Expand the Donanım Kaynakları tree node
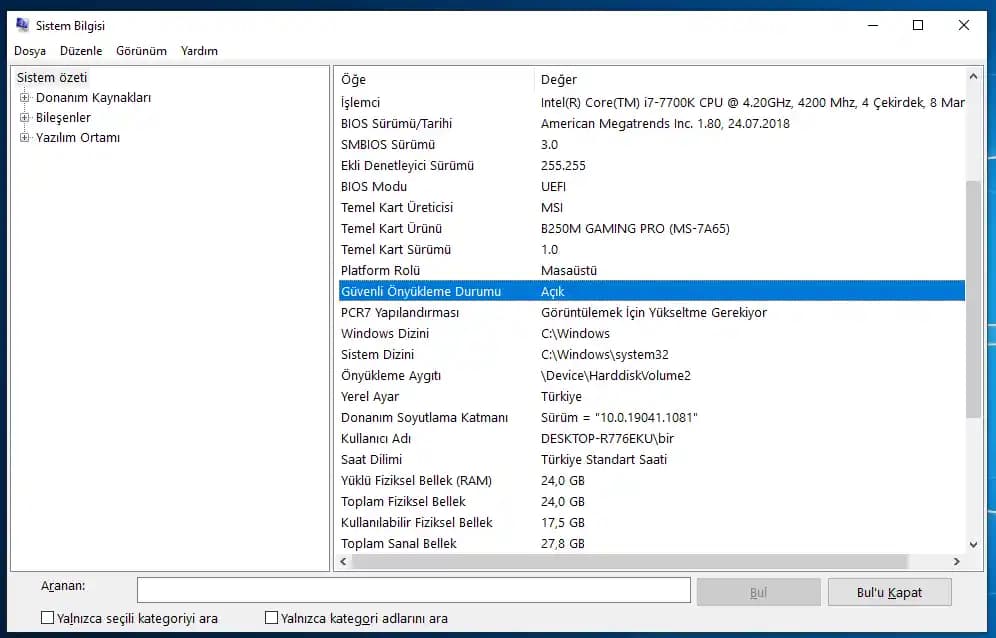996x638 pixels. click(x=25, y=98)
